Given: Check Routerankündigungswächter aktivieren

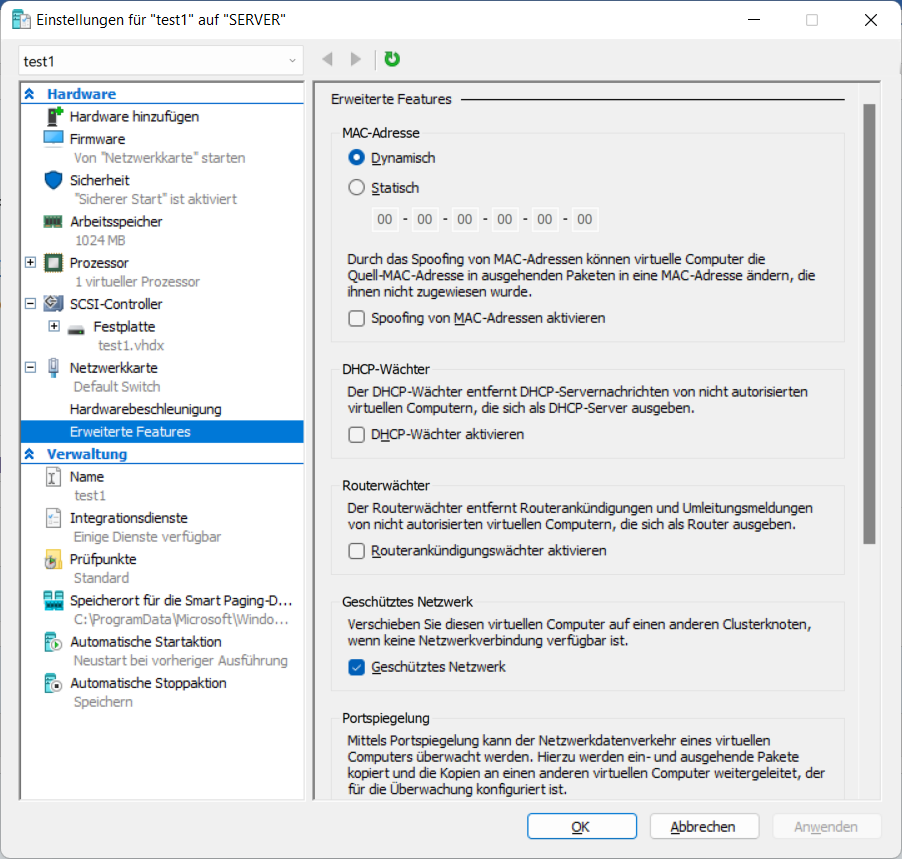Looking at the screenshot, I should [x=357, y=551].
